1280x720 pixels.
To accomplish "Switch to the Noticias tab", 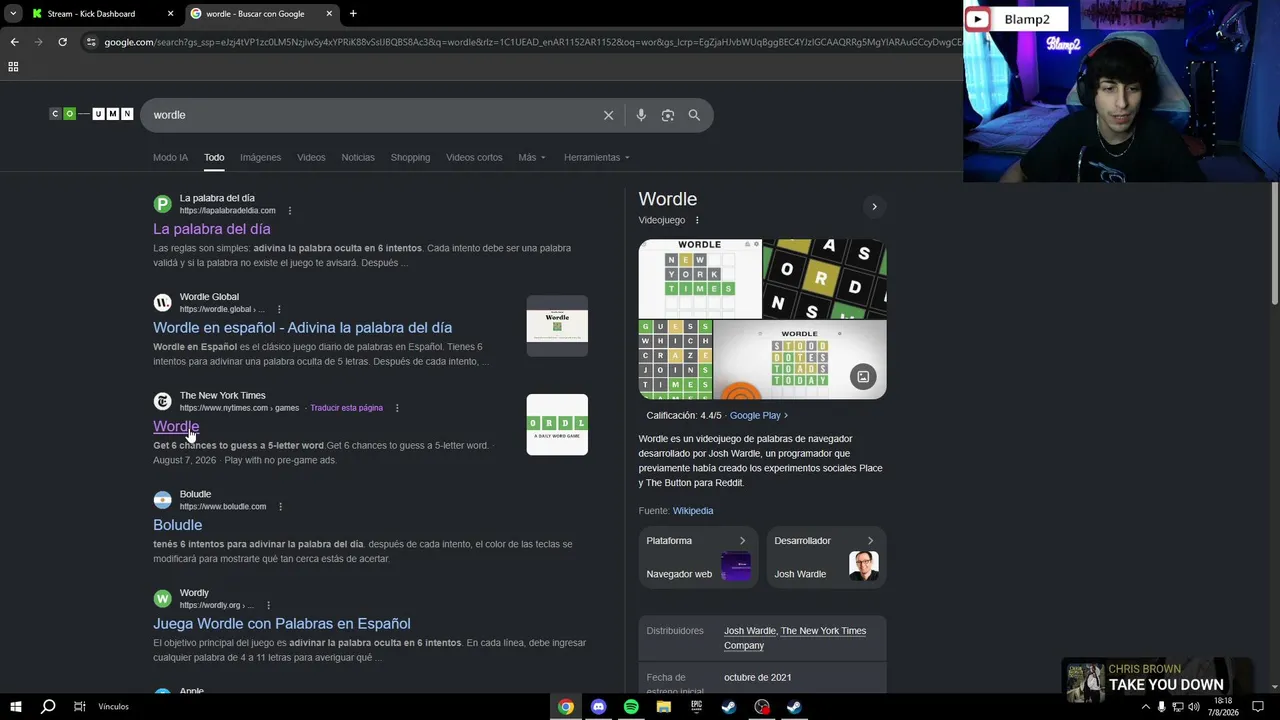I will (358, 158).
